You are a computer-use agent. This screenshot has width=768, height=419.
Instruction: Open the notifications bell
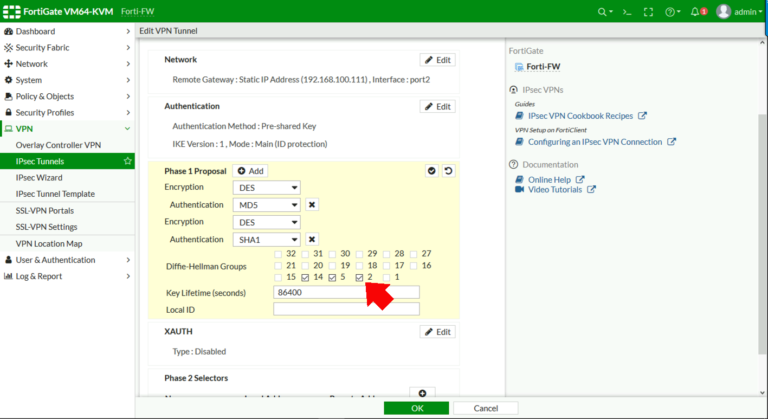(698, 12)
